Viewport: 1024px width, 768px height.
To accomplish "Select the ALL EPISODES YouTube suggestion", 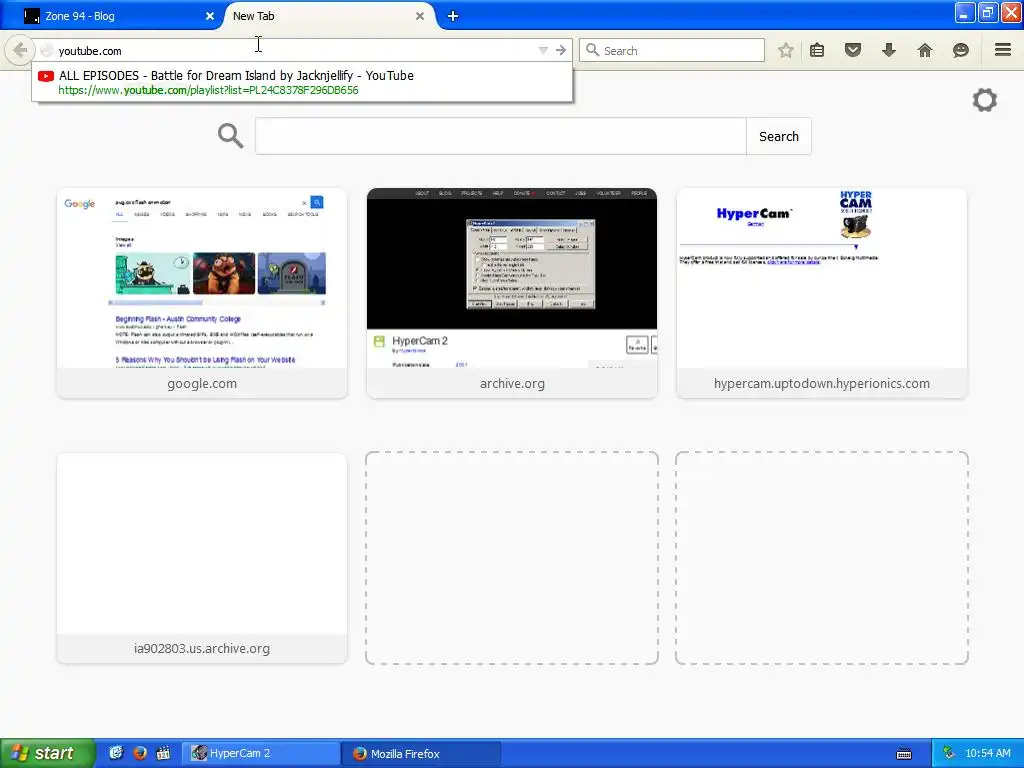I will click(x=302, y=82).
